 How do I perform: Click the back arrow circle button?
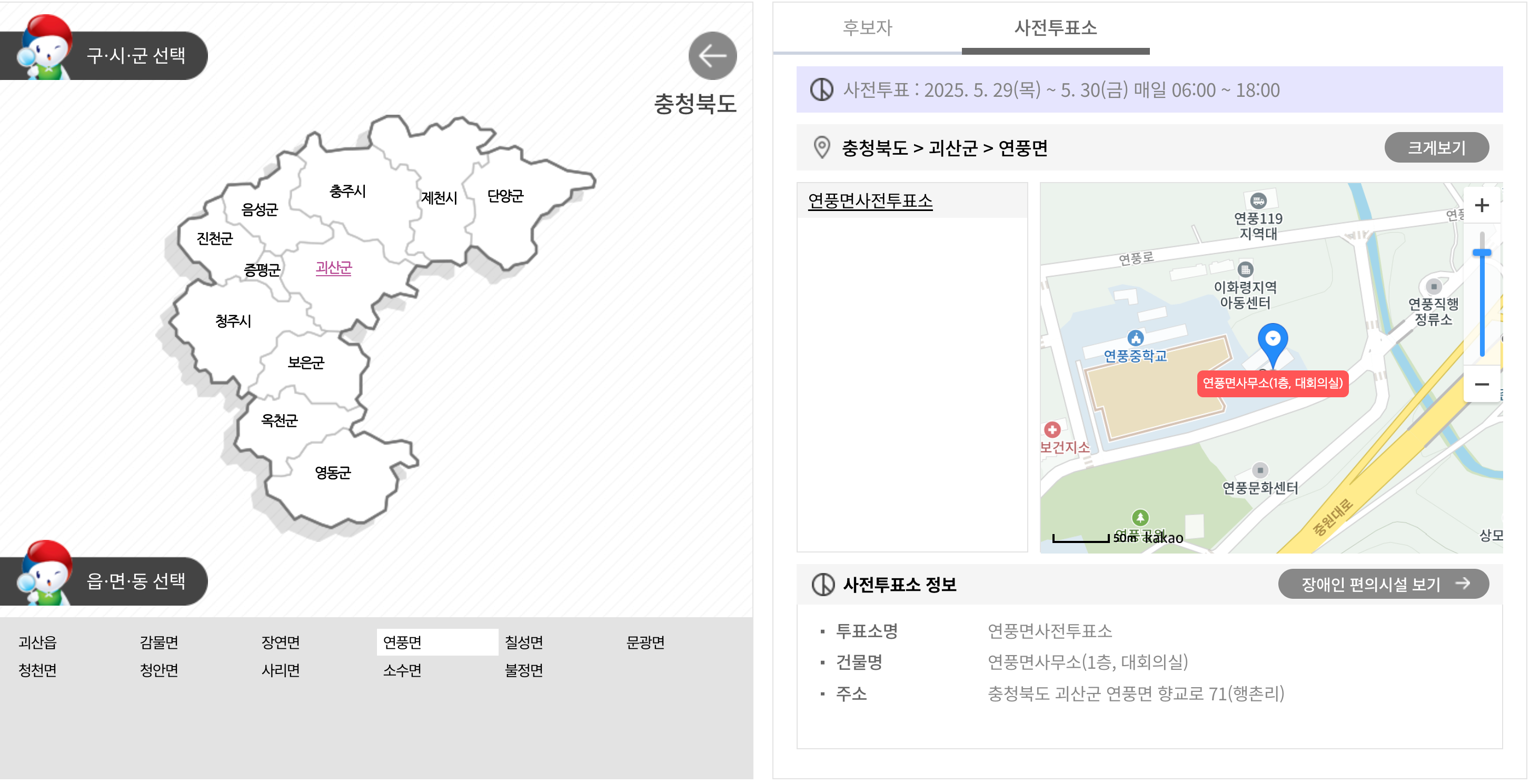712,56
